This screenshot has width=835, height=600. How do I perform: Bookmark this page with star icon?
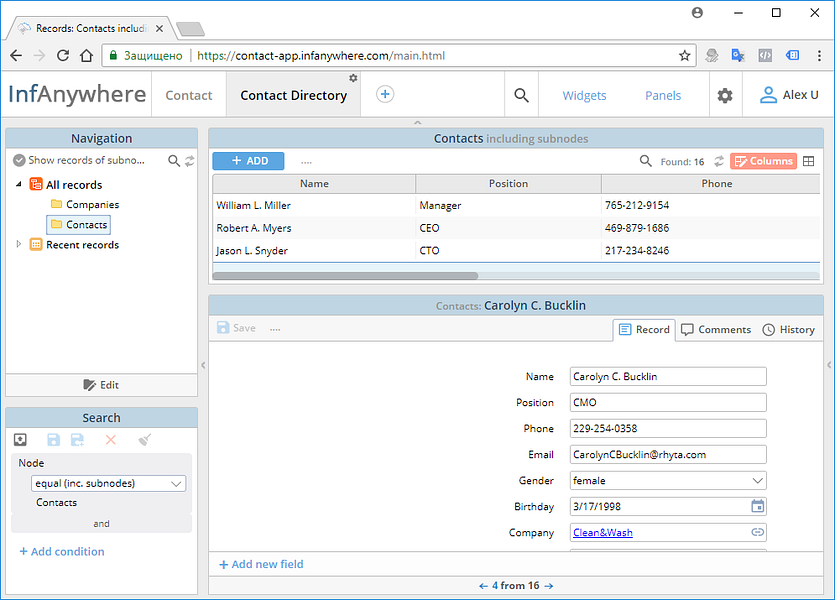tap(685, 55)
